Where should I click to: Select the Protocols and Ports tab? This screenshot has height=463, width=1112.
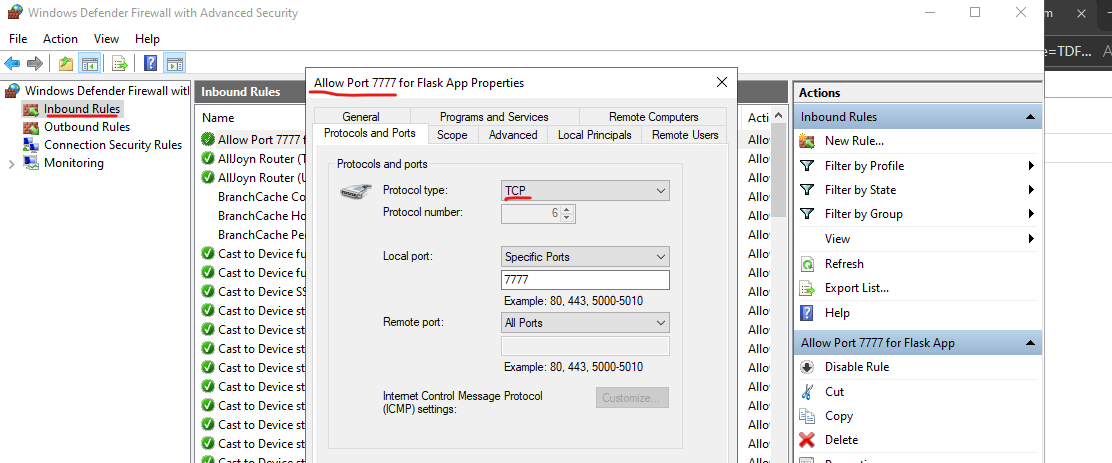coord(369,133)
